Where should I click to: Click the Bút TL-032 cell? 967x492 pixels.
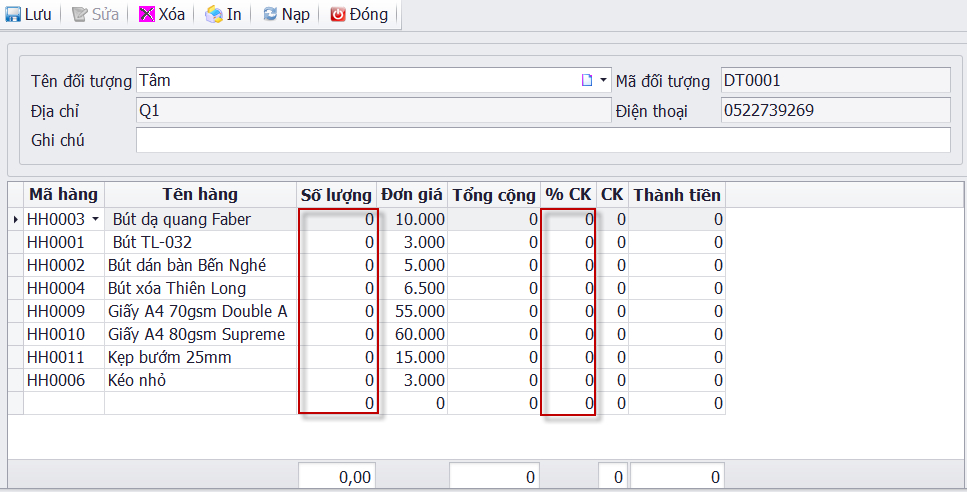point(200,242)
